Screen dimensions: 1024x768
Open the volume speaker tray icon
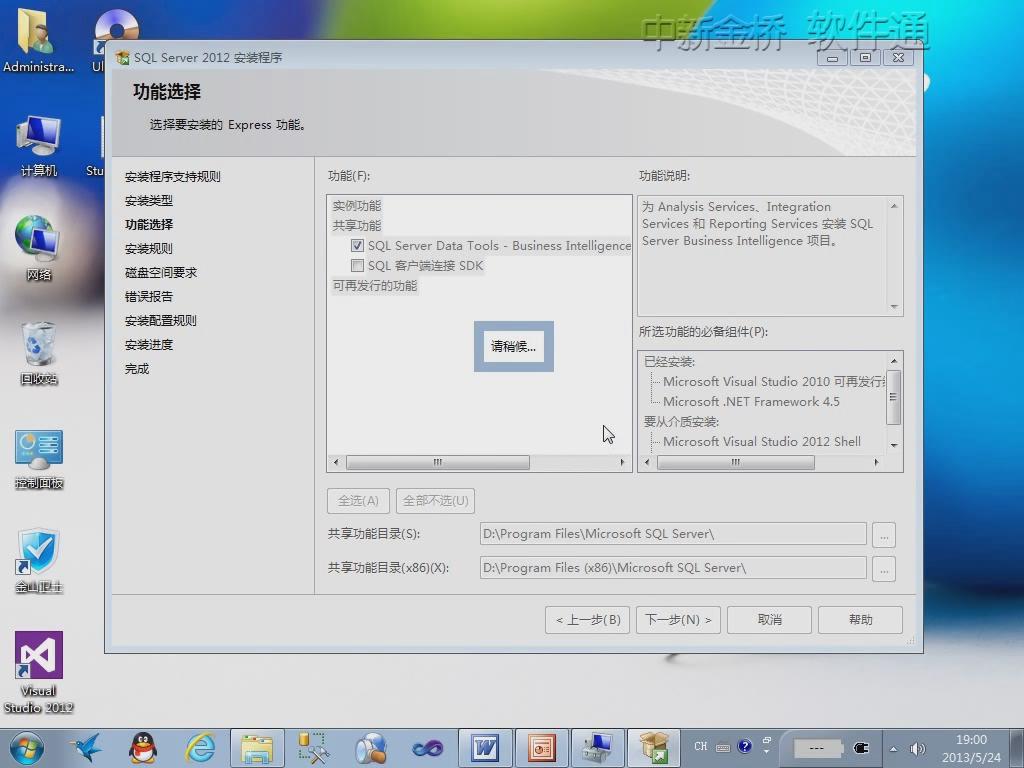(x=918, y=749)
